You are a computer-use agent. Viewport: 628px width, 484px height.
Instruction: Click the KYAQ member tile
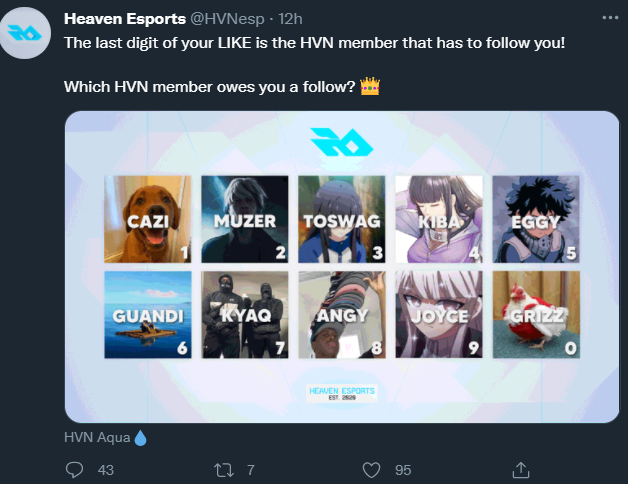click(245, 315)
